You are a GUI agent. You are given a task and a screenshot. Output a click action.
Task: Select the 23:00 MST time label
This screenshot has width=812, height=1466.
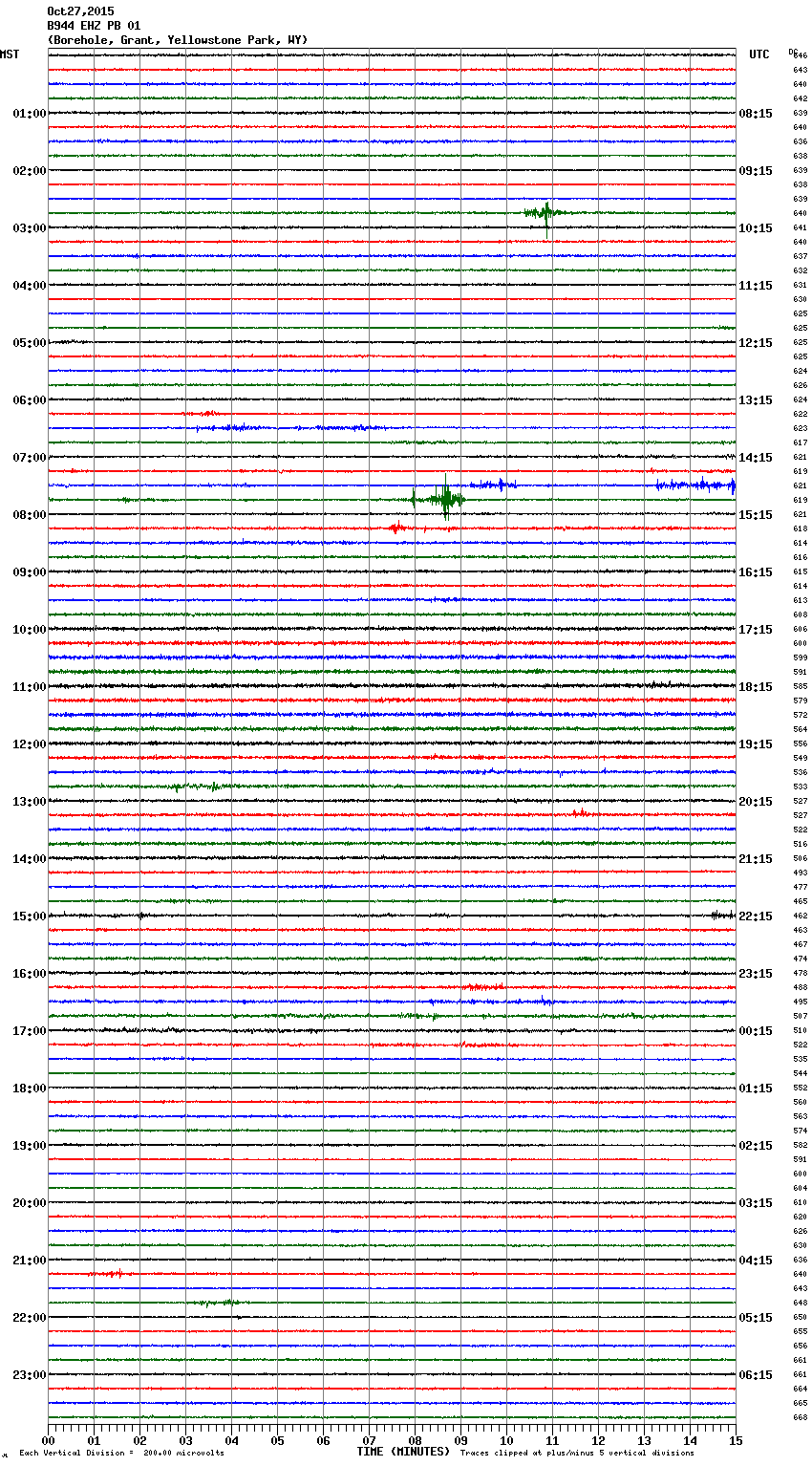coord(29,1375)
